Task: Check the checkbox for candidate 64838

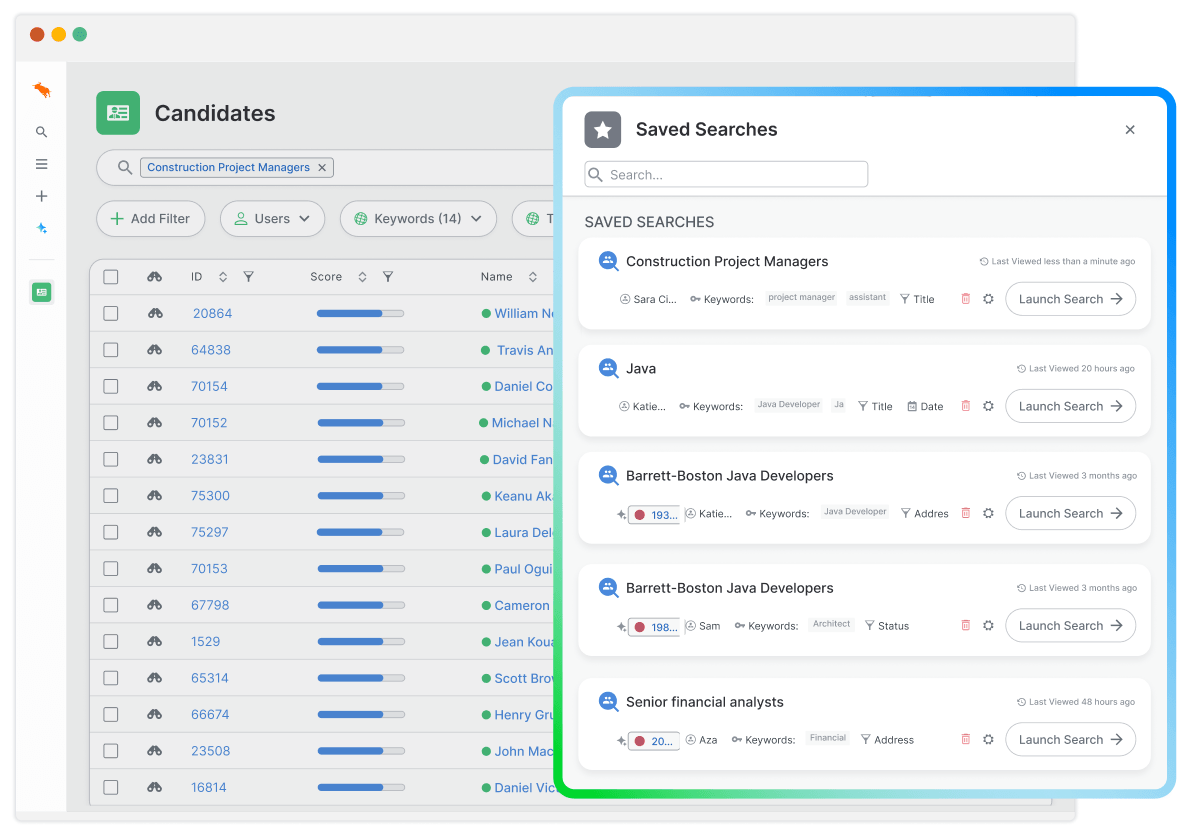Action: [x=111, y=350]
